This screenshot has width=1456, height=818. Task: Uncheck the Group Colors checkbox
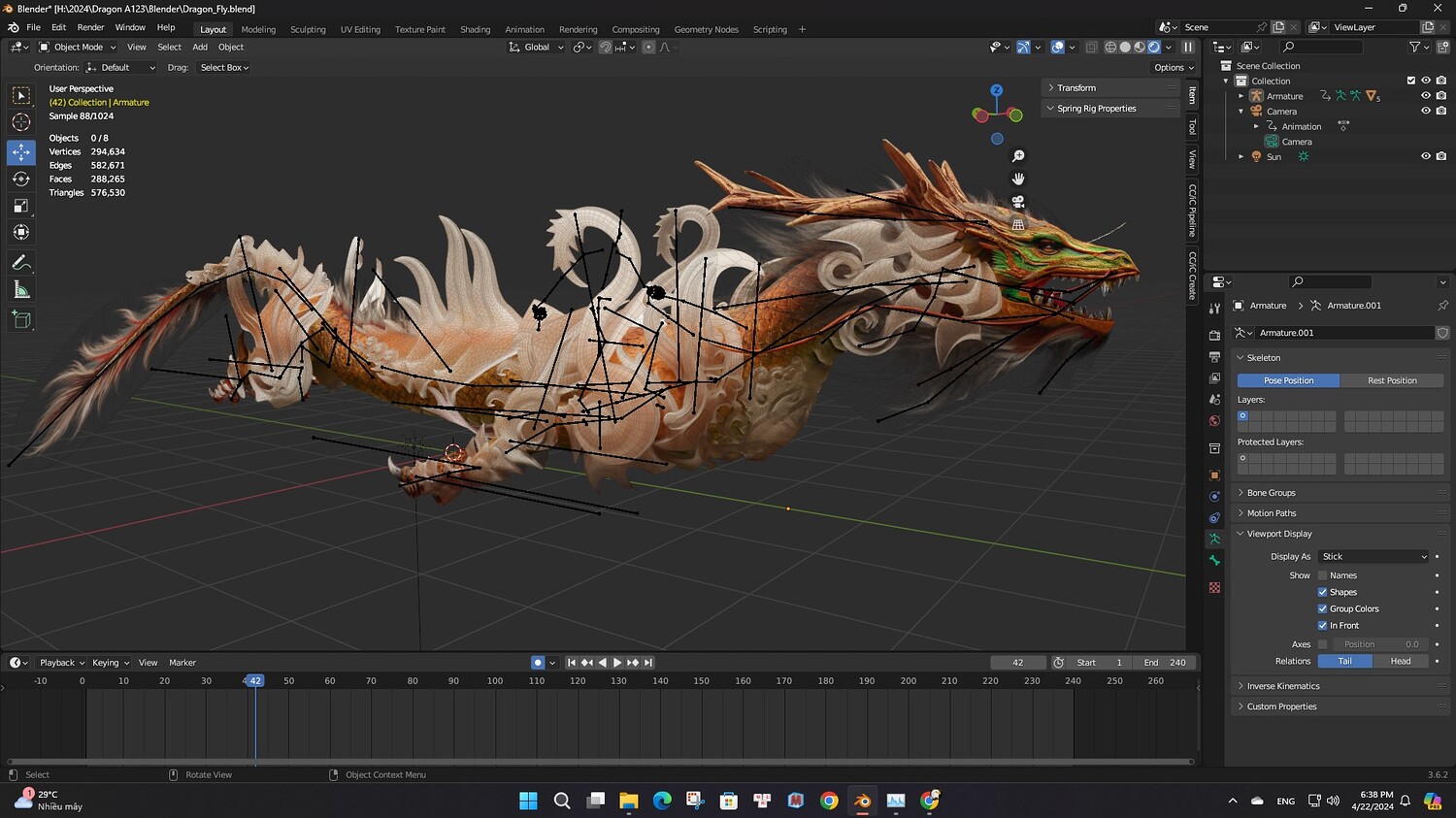(x=1322, y=608)
